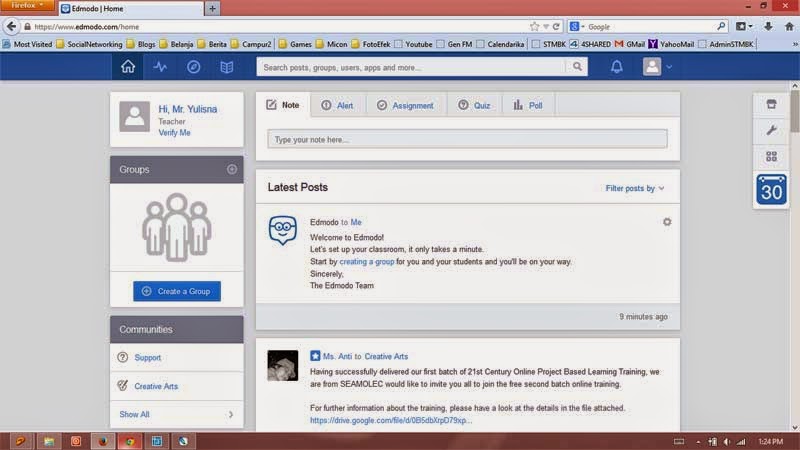
Task: Expand the 'Filter posts by' dropdown
Action: 635,188
